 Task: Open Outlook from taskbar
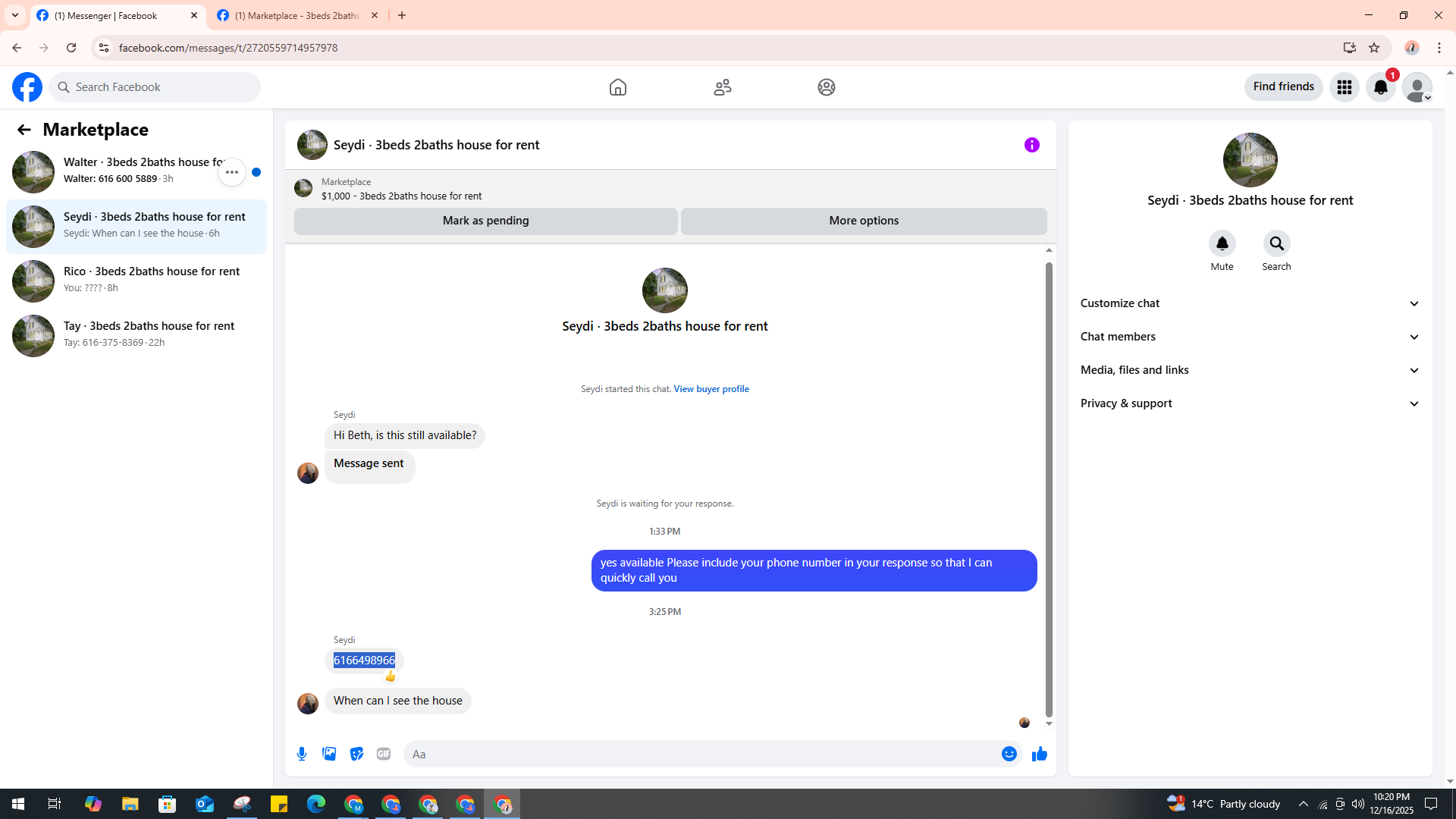tap(205, 804)
